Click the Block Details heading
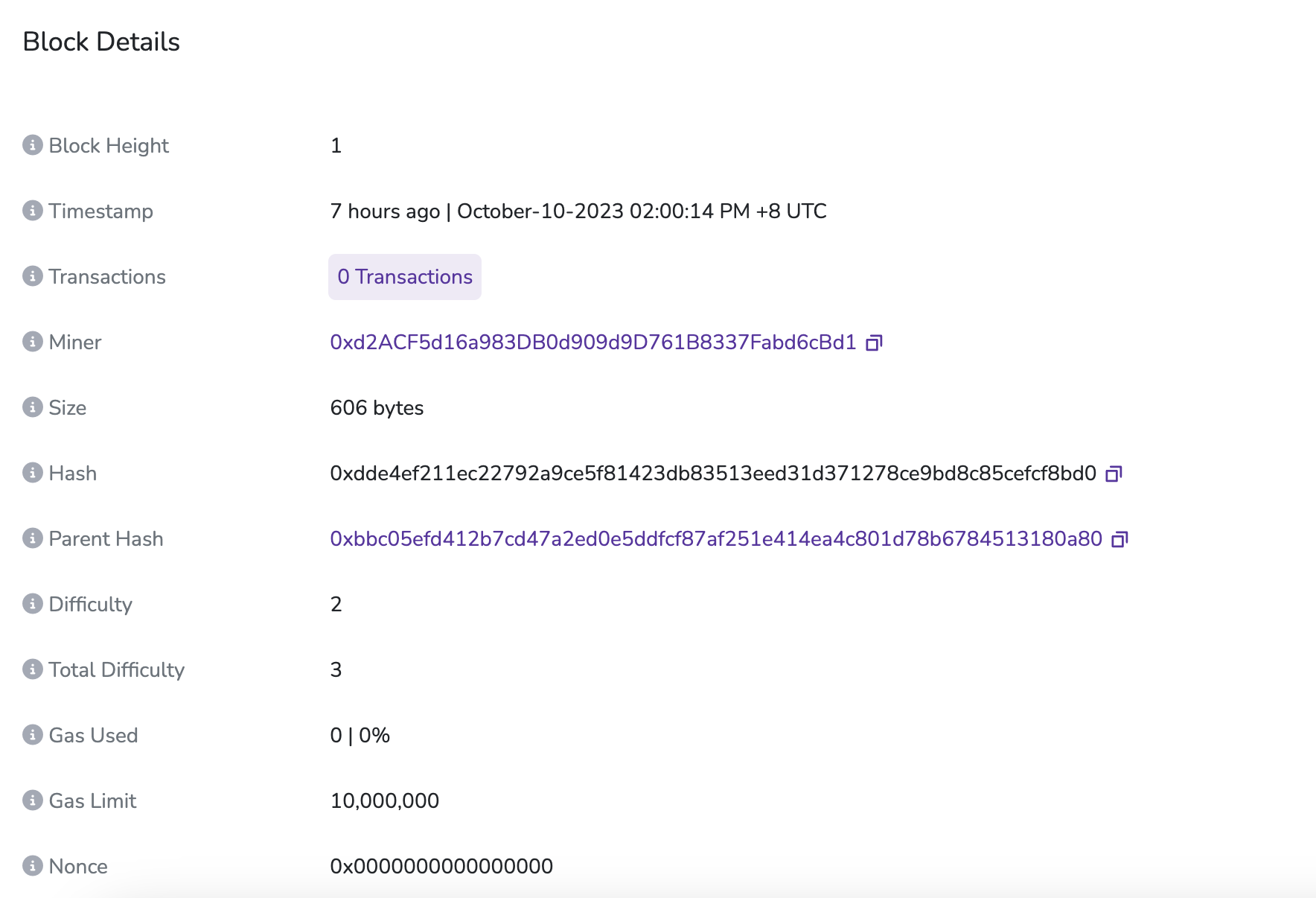Viewport: 1316px width, 898px height. tap(101, 42)
